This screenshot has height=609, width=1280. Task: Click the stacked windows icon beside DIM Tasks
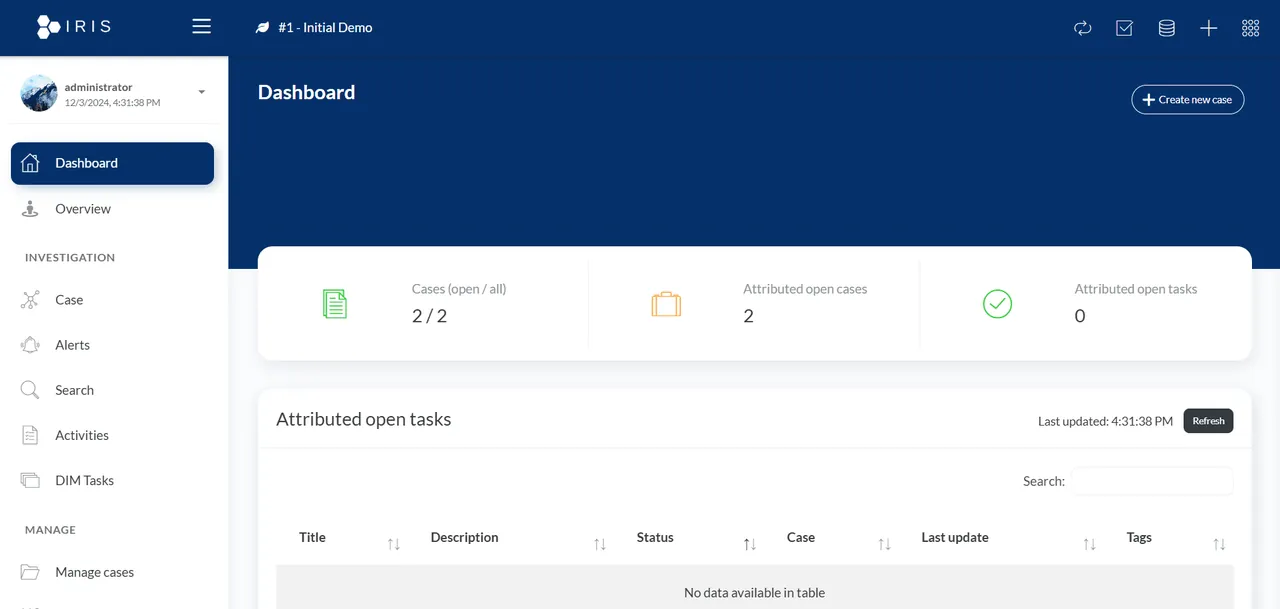click(x=30, y=480)
